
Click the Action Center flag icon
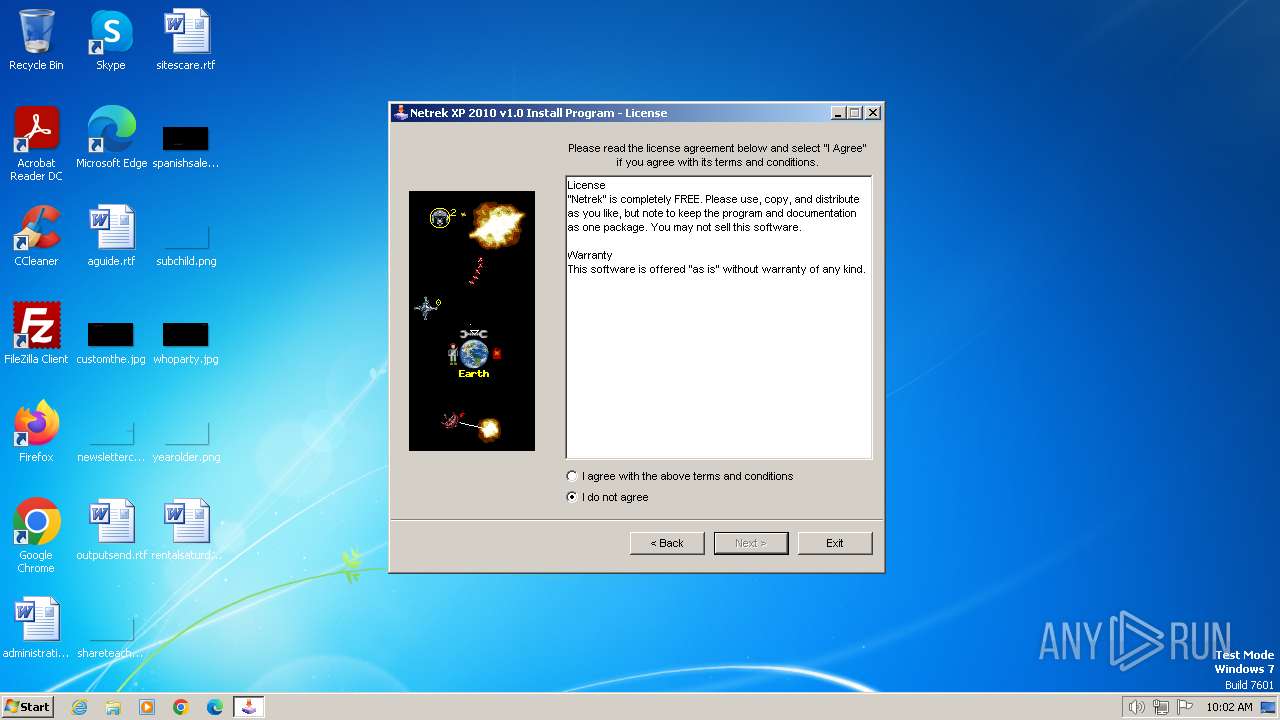[x=1185, y=707]
